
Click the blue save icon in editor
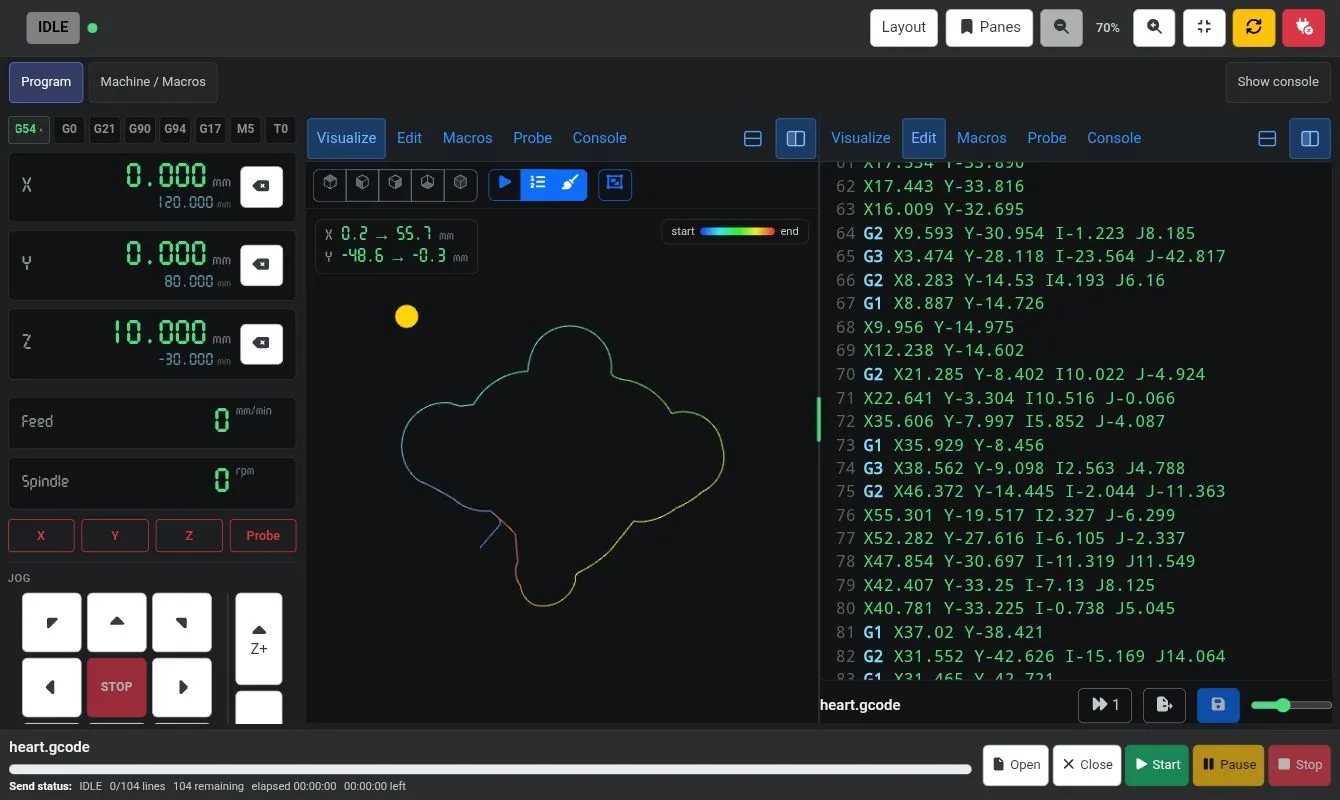(1218, 705)
